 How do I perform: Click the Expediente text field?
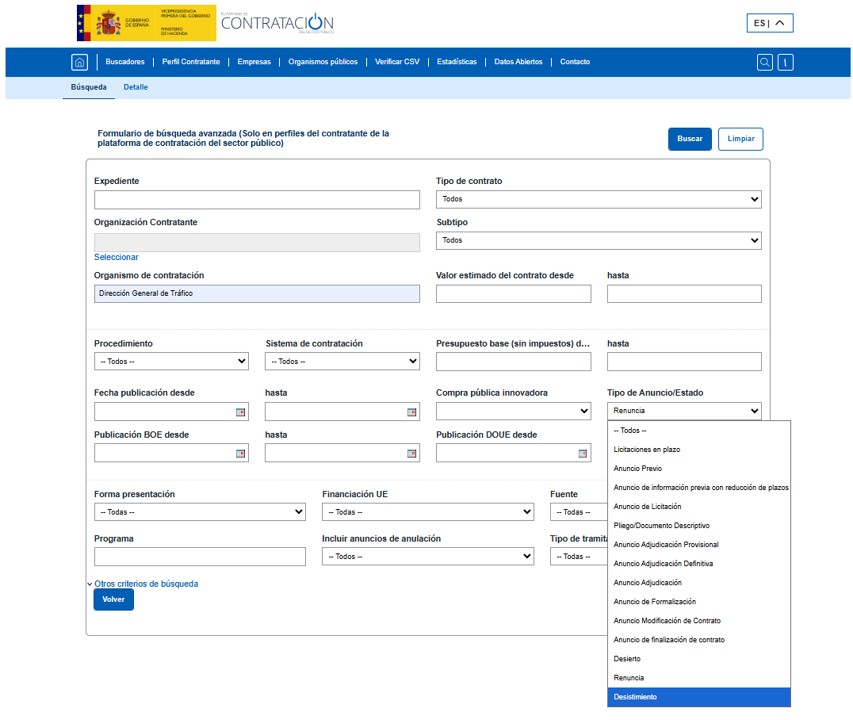pos(257,200)
